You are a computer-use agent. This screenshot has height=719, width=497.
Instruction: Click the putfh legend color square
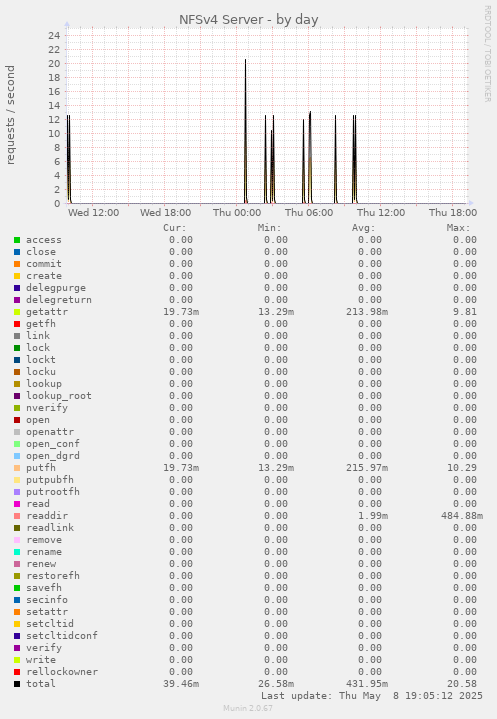click(17, 468)
